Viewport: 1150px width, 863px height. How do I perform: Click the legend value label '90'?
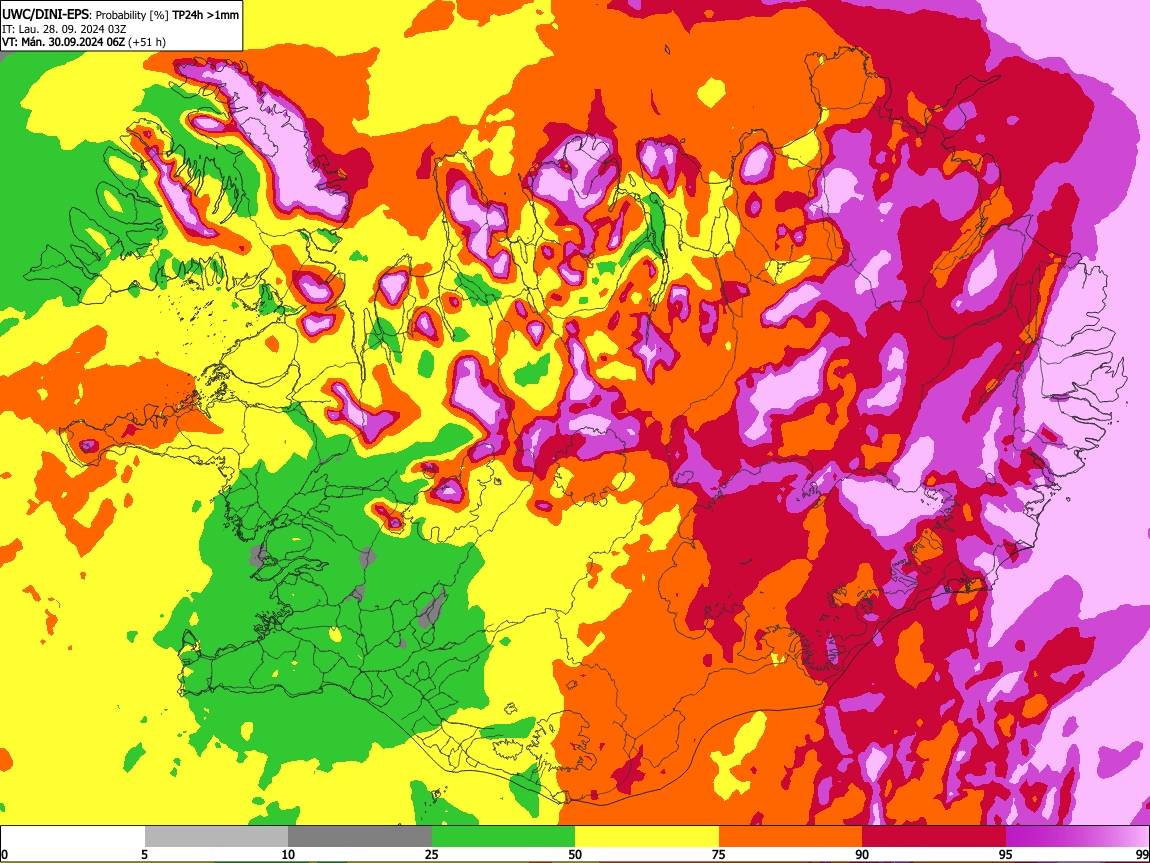[862, 854]
